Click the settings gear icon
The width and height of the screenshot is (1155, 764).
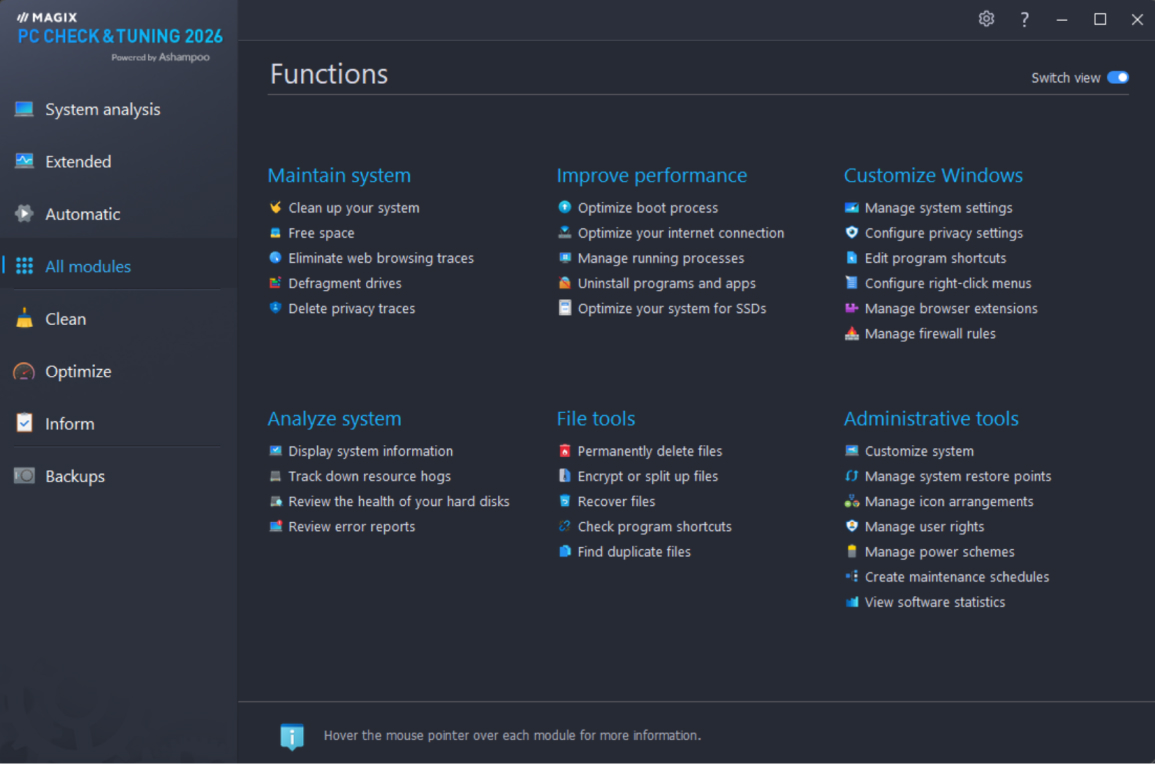[986, 19]
